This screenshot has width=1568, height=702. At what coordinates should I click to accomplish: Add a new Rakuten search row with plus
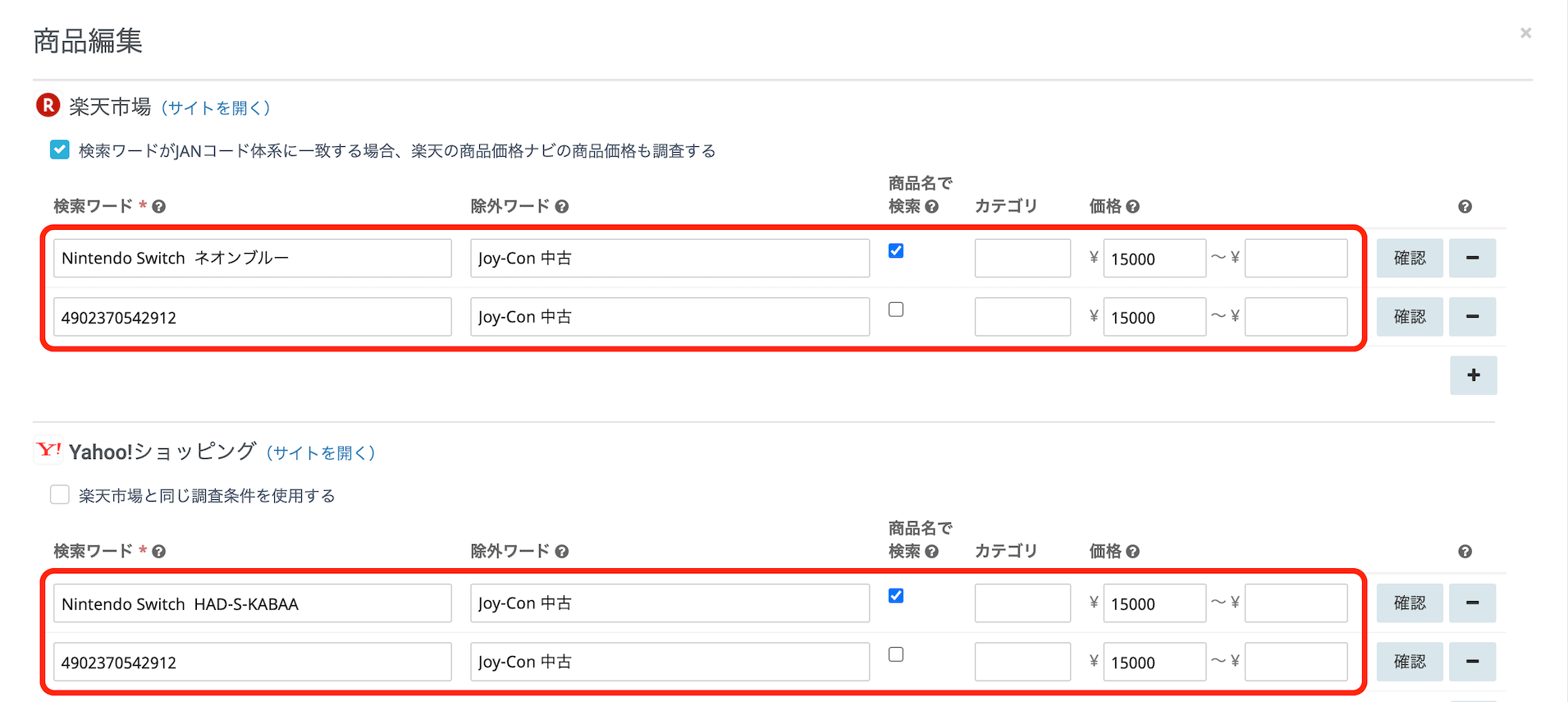click(x=1473, y=375)
